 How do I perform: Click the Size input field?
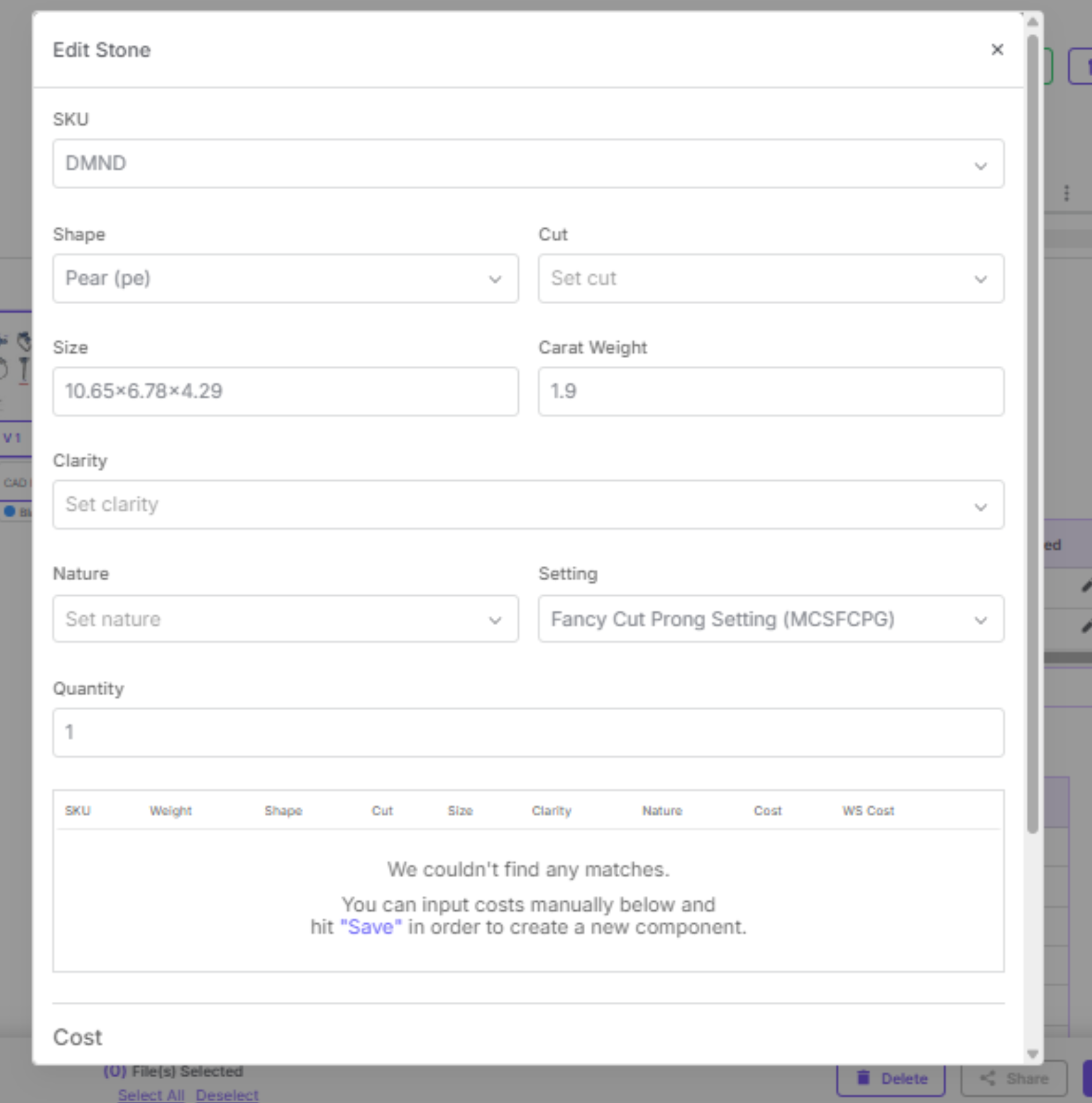pos(285,392)
